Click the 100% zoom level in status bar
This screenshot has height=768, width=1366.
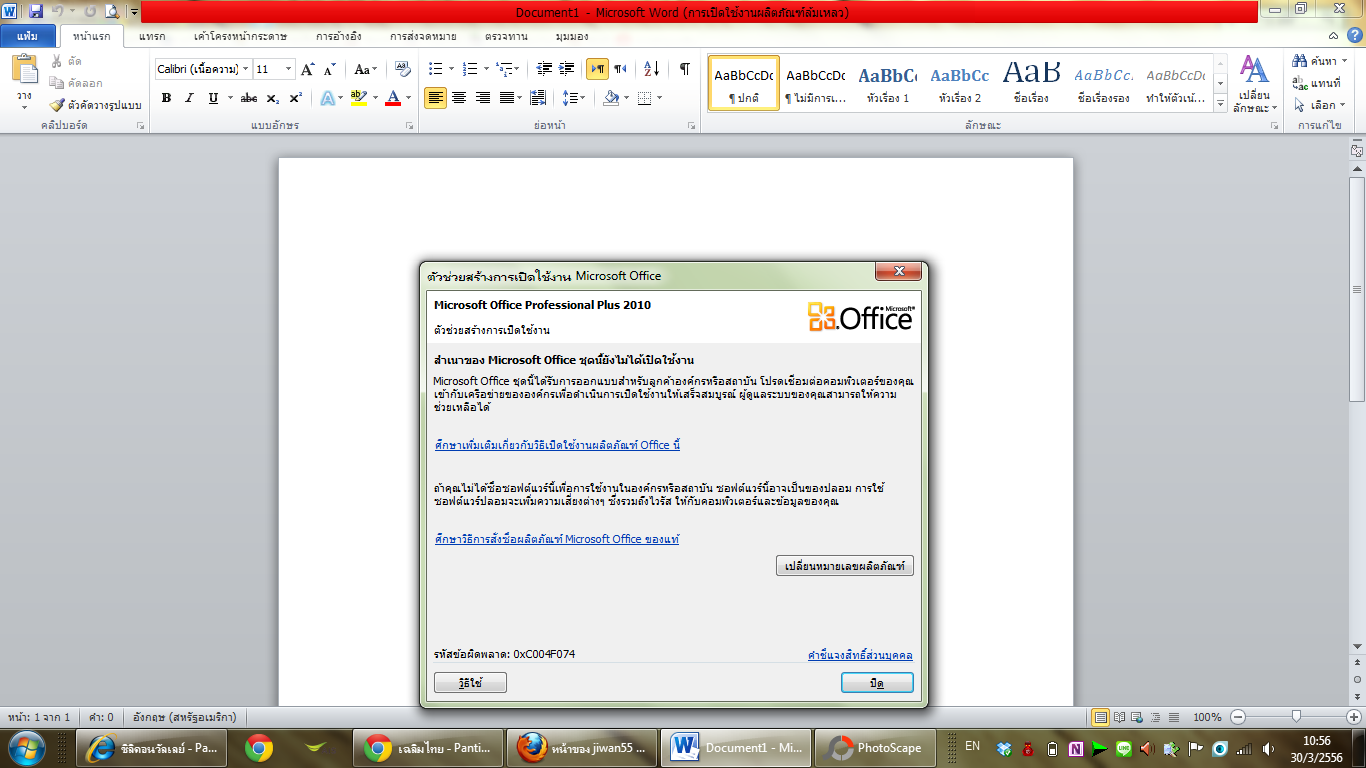point(1207,717)
